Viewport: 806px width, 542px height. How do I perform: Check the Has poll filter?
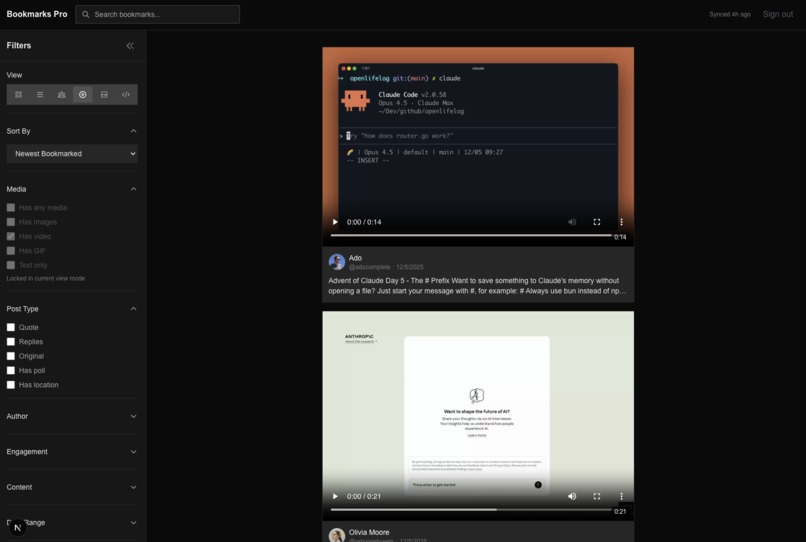pos(11,371)
